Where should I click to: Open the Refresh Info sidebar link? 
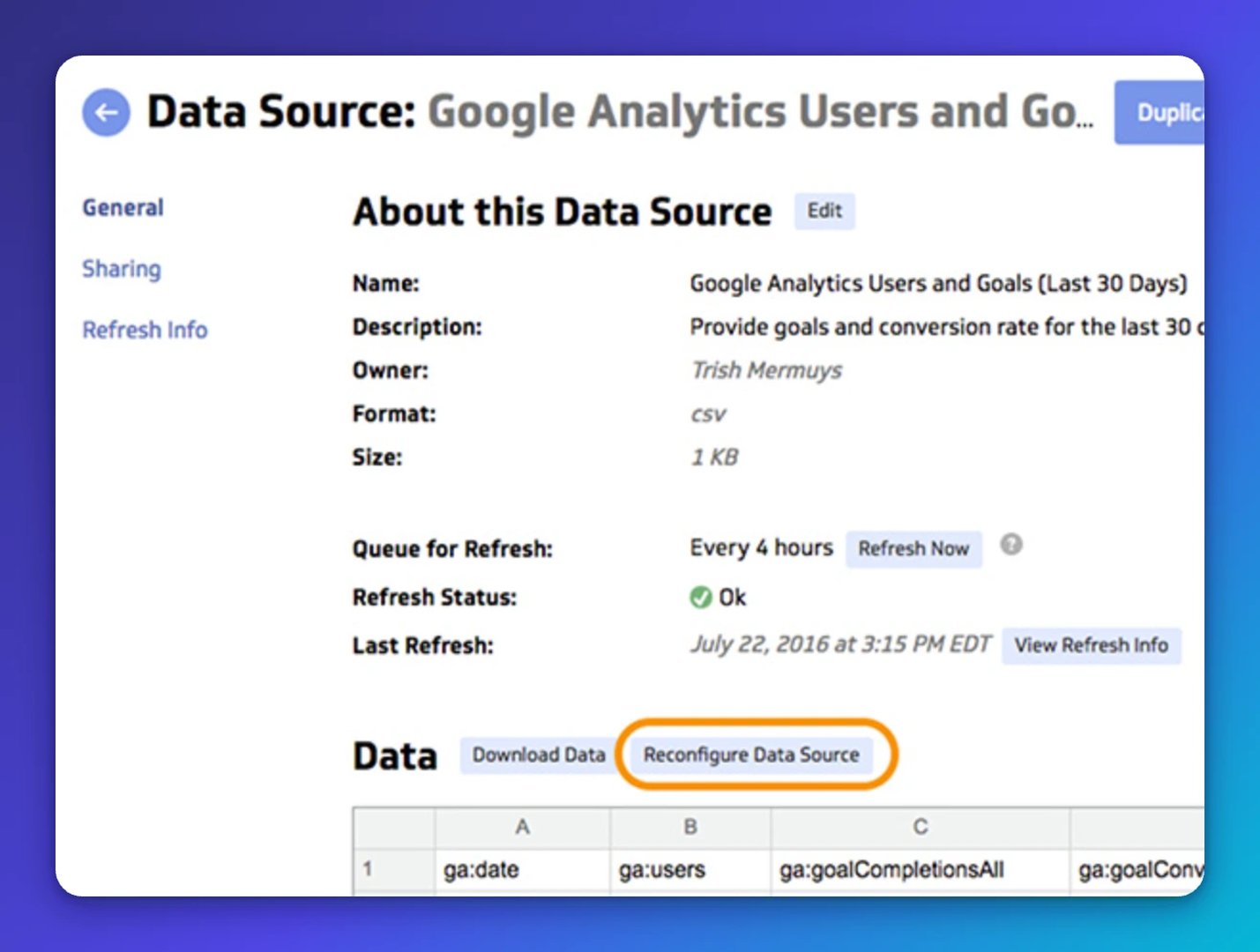145,330
